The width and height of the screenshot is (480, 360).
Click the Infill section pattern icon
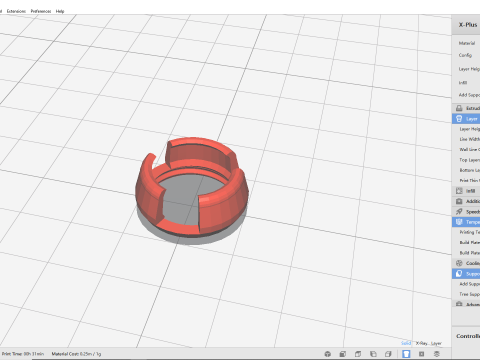(459, 191)
